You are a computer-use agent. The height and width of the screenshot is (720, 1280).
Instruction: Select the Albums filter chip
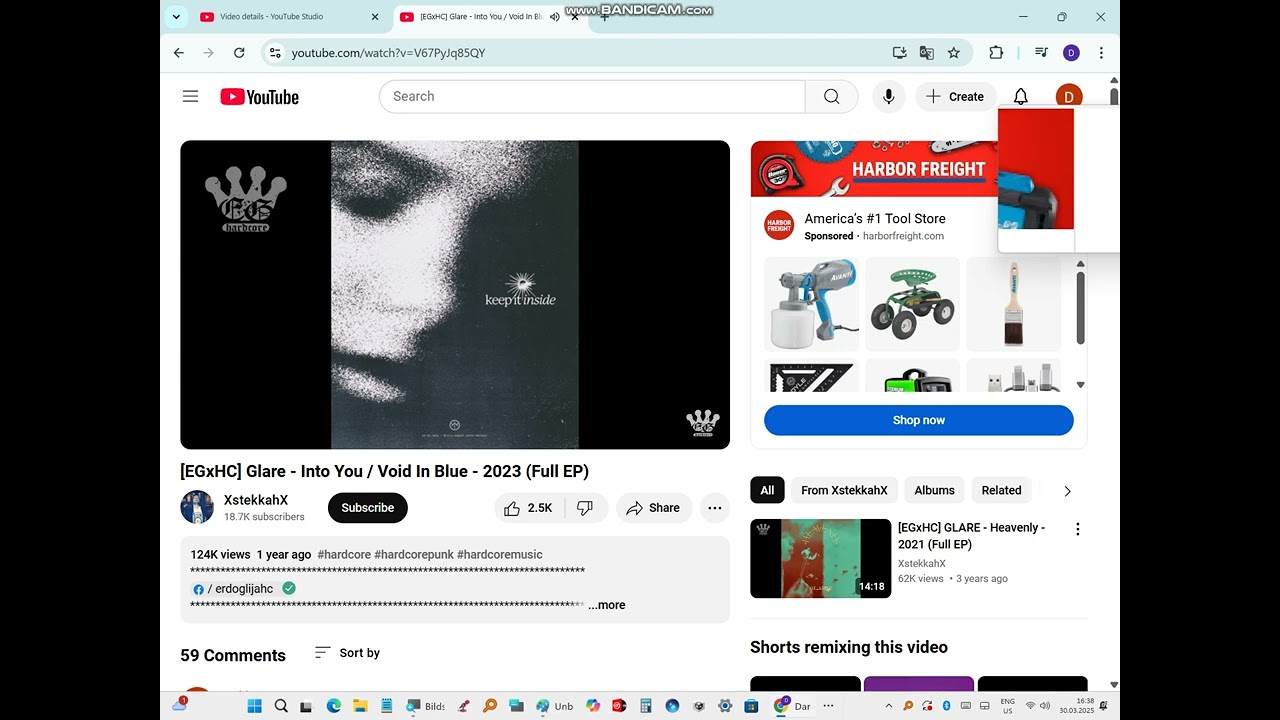(934, 490)
